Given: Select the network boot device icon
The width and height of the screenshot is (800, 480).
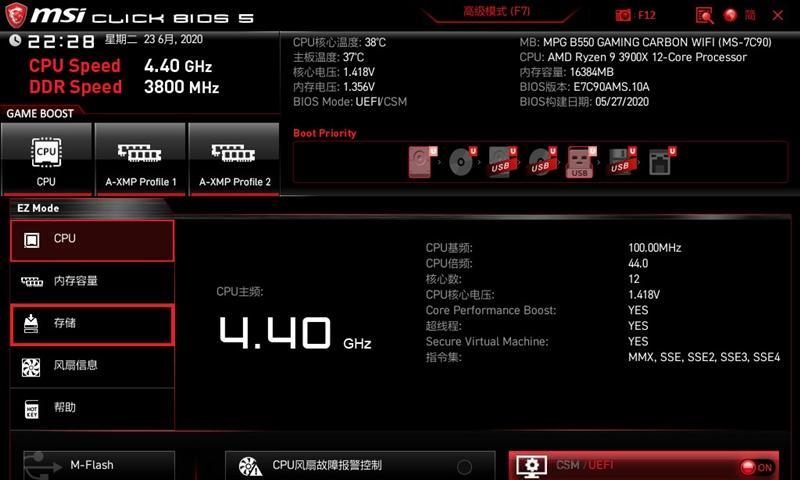Looking at the screenshot, I should coord(661,162).
